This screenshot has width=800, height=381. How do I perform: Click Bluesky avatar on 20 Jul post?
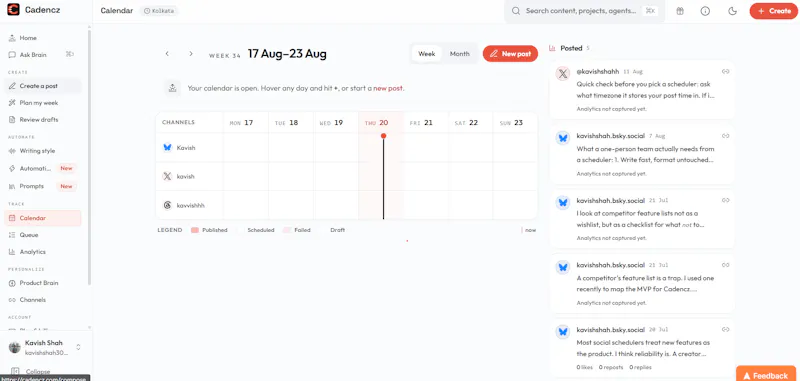[563, 332]
